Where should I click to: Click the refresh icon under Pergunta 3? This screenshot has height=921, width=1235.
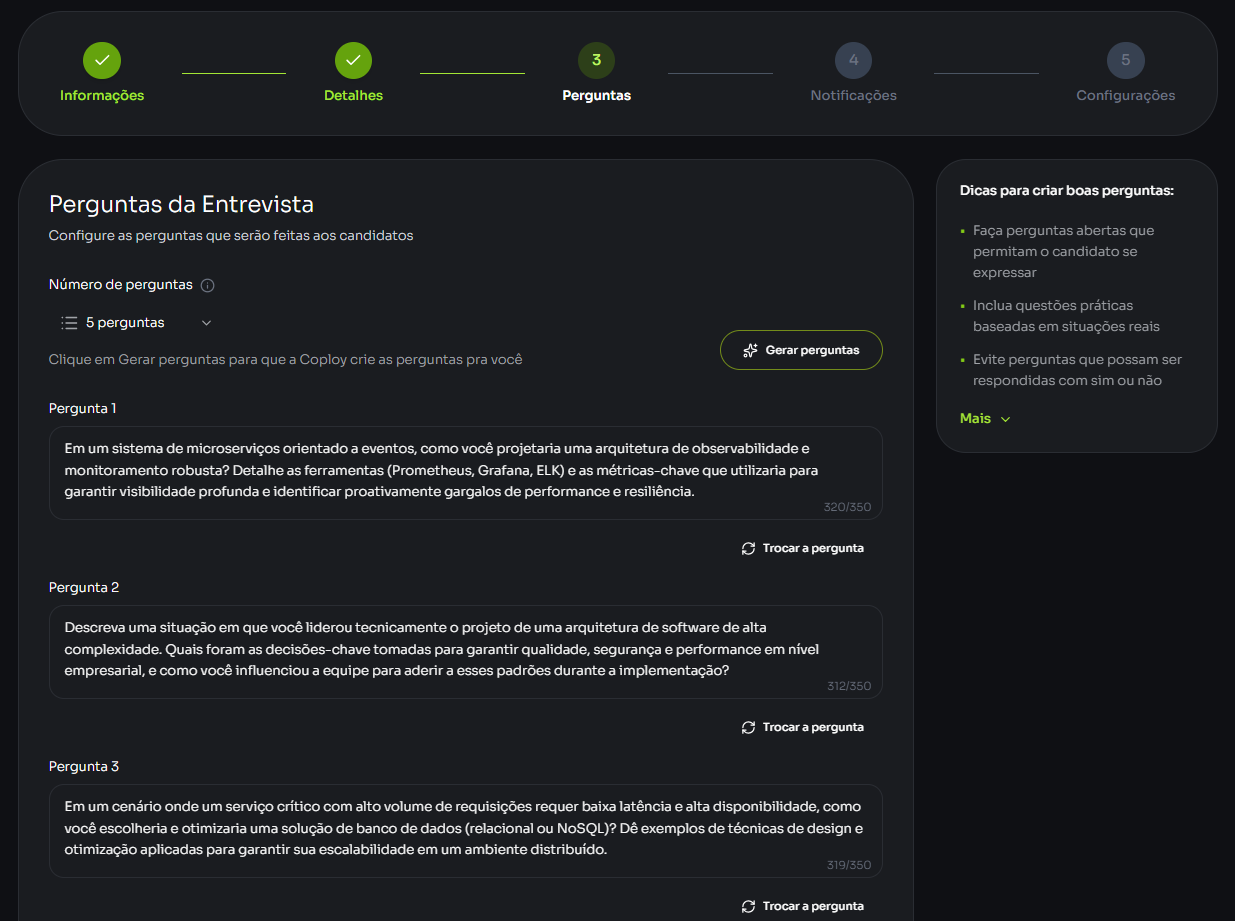tap(747, 905)
